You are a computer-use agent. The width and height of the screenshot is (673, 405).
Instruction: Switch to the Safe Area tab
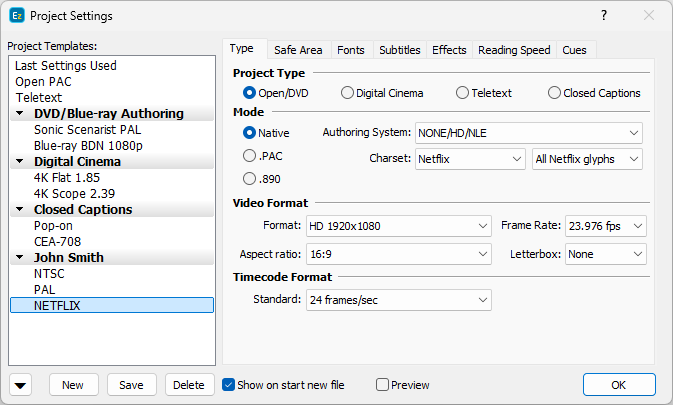click(x=298, y=50)
